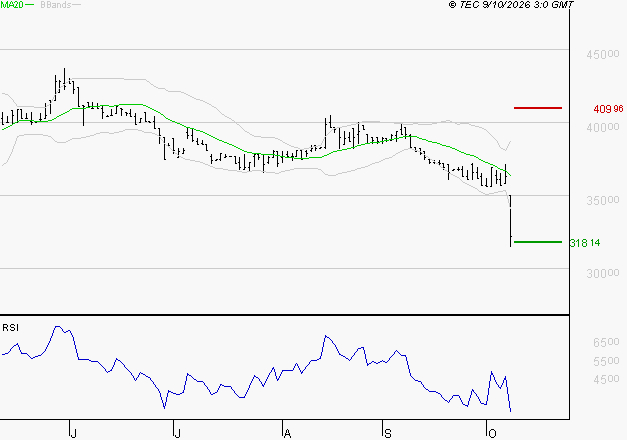Click the S month marker
627x440 pixels.
[387, 433]
